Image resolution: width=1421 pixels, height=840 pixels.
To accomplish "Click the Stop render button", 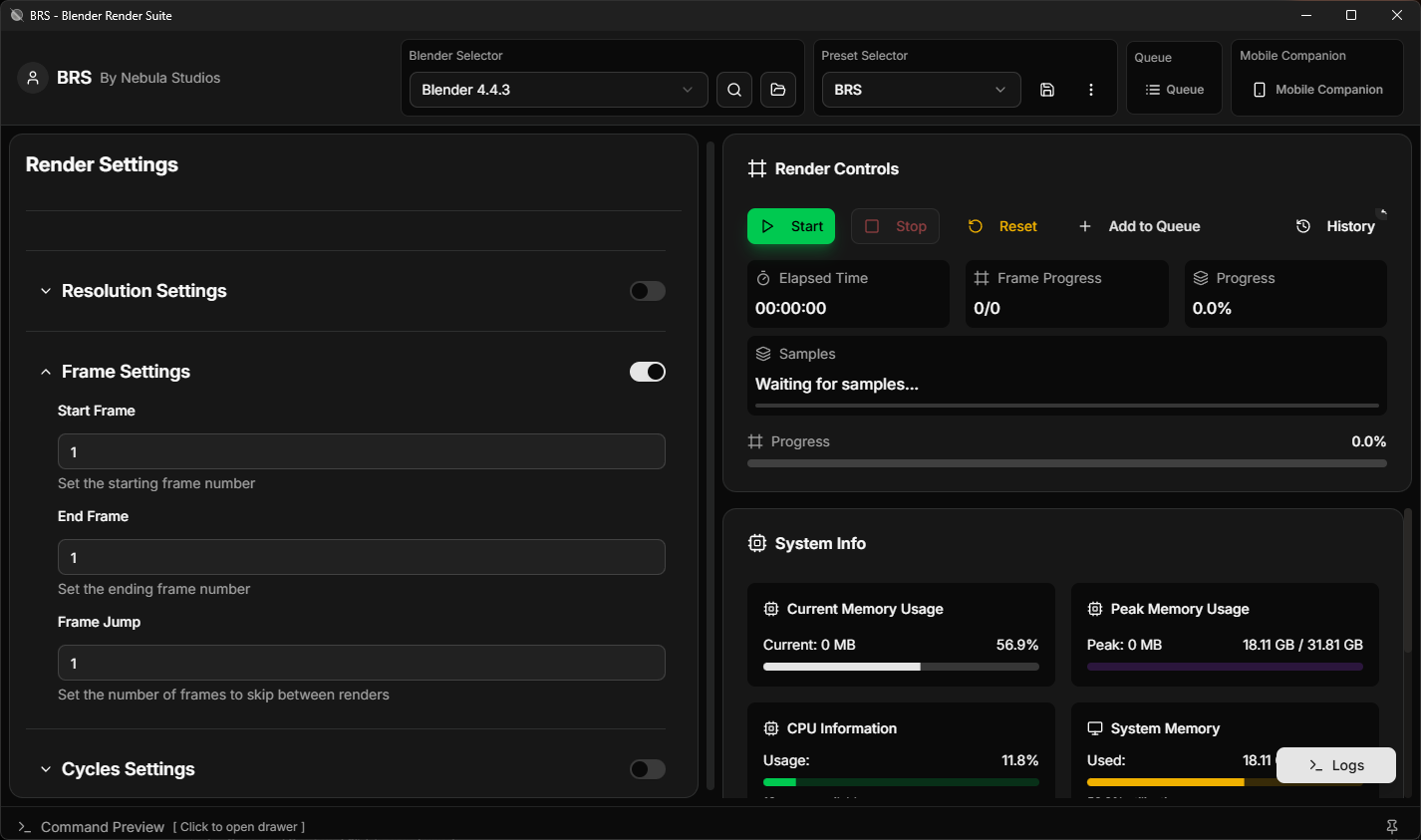I will [x=895, y=226].
